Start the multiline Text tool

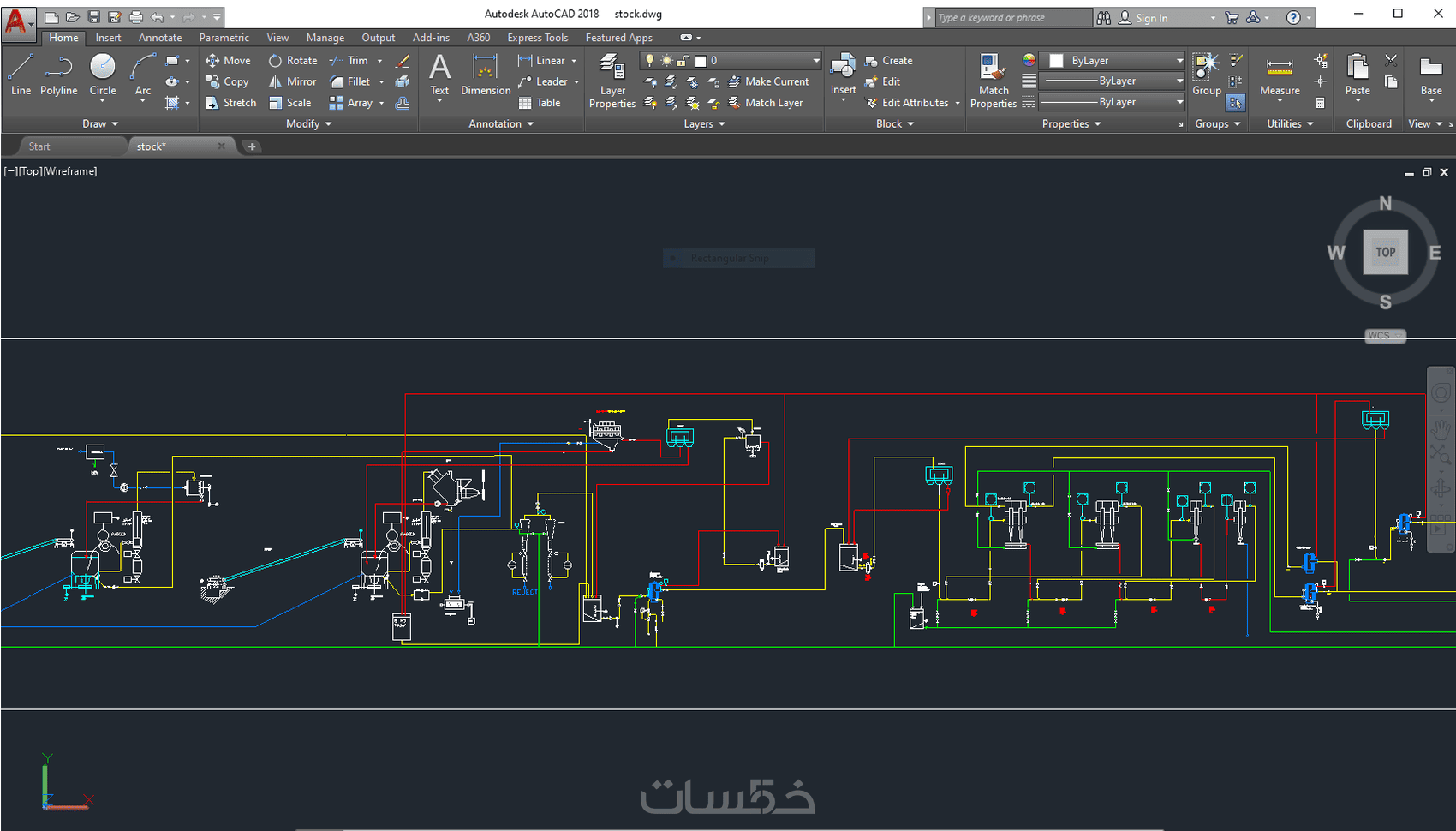[439, 75]
